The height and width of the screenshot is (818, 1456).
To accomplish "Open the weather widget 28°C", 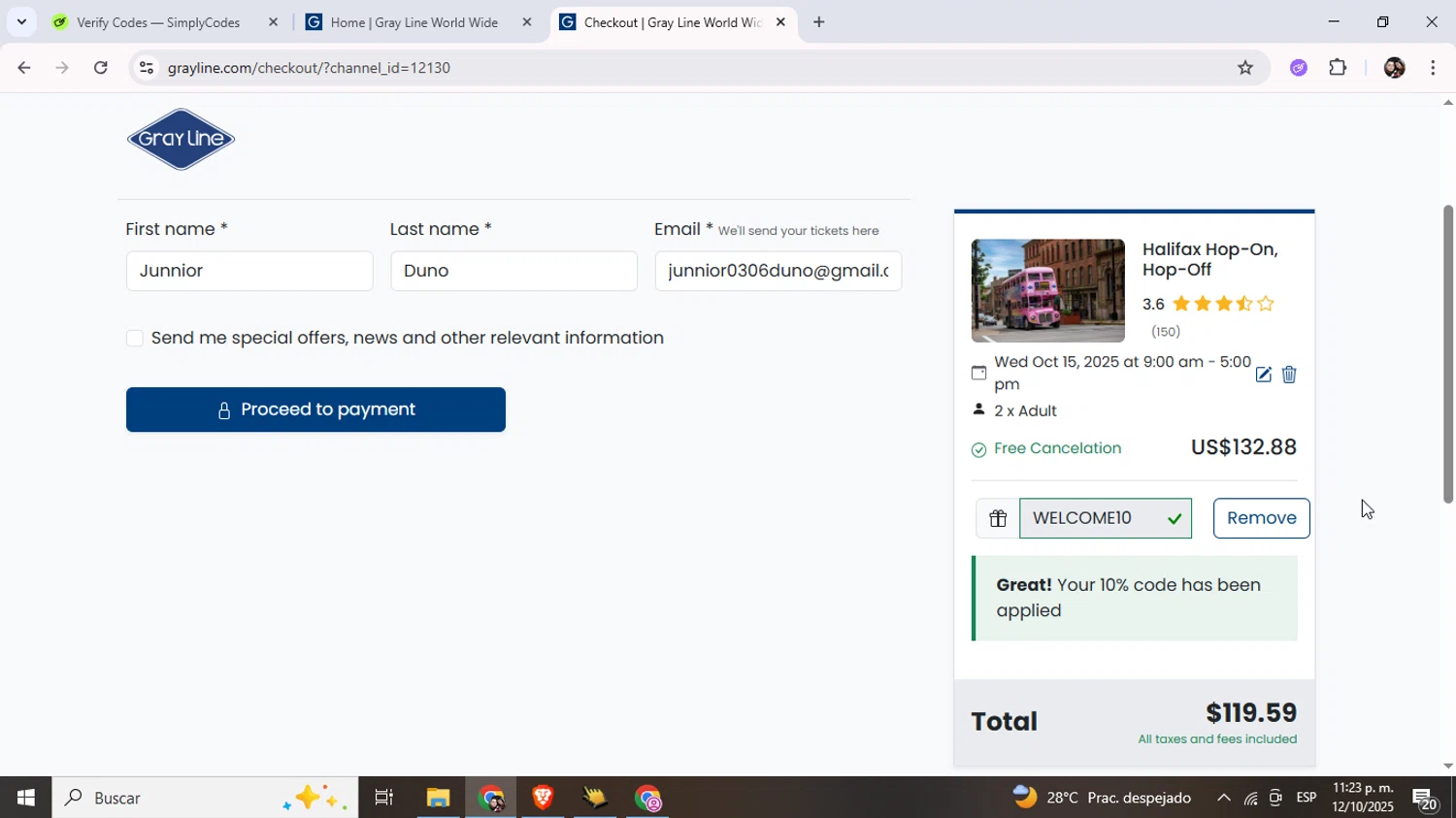I will pyautogui.click(x=1102, y=798).
